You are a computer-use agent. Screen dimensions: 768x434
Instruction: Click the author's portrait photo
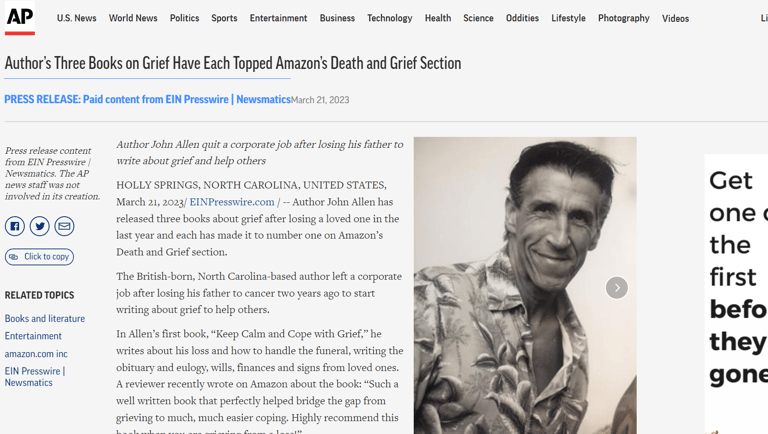(525, 285)
